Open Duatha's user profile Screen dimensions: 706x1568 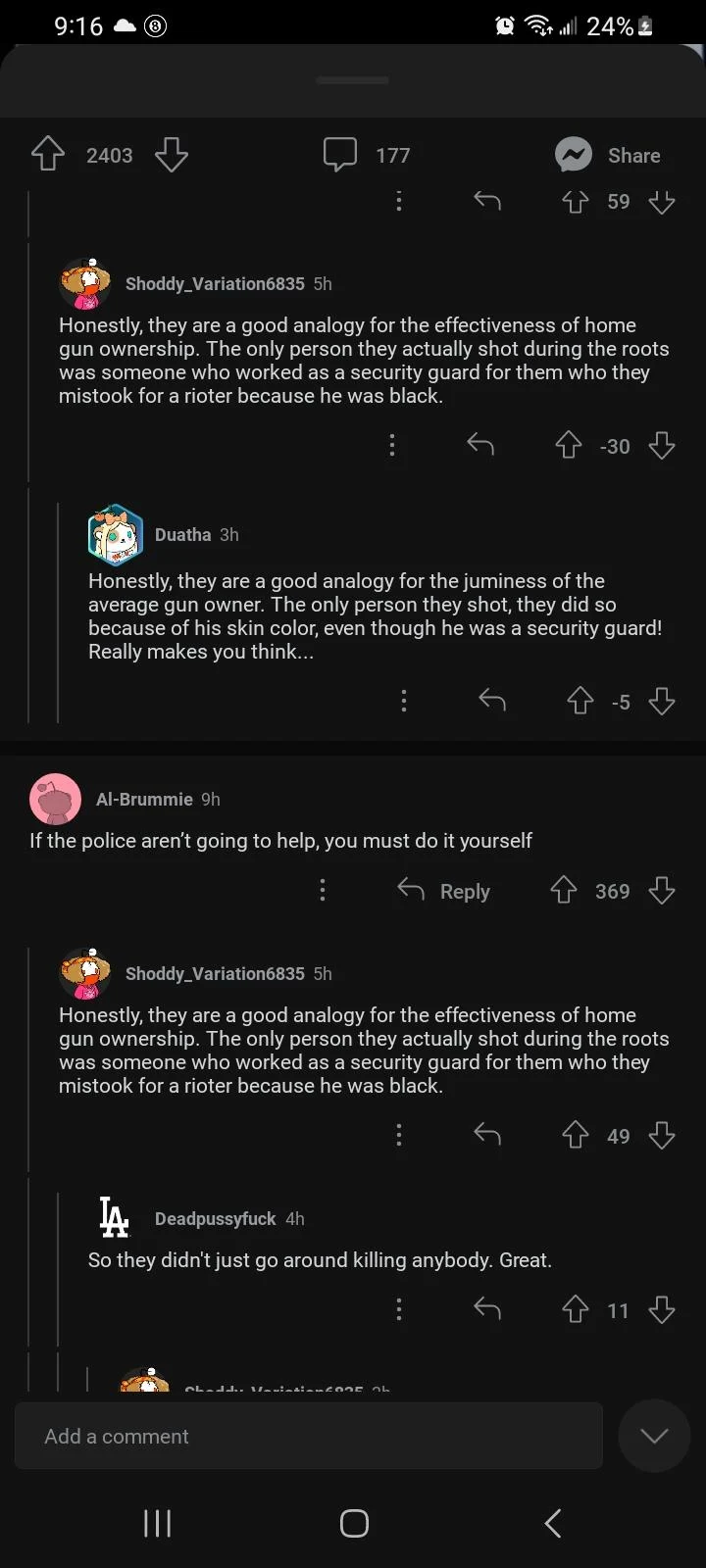tap(182, 535)
